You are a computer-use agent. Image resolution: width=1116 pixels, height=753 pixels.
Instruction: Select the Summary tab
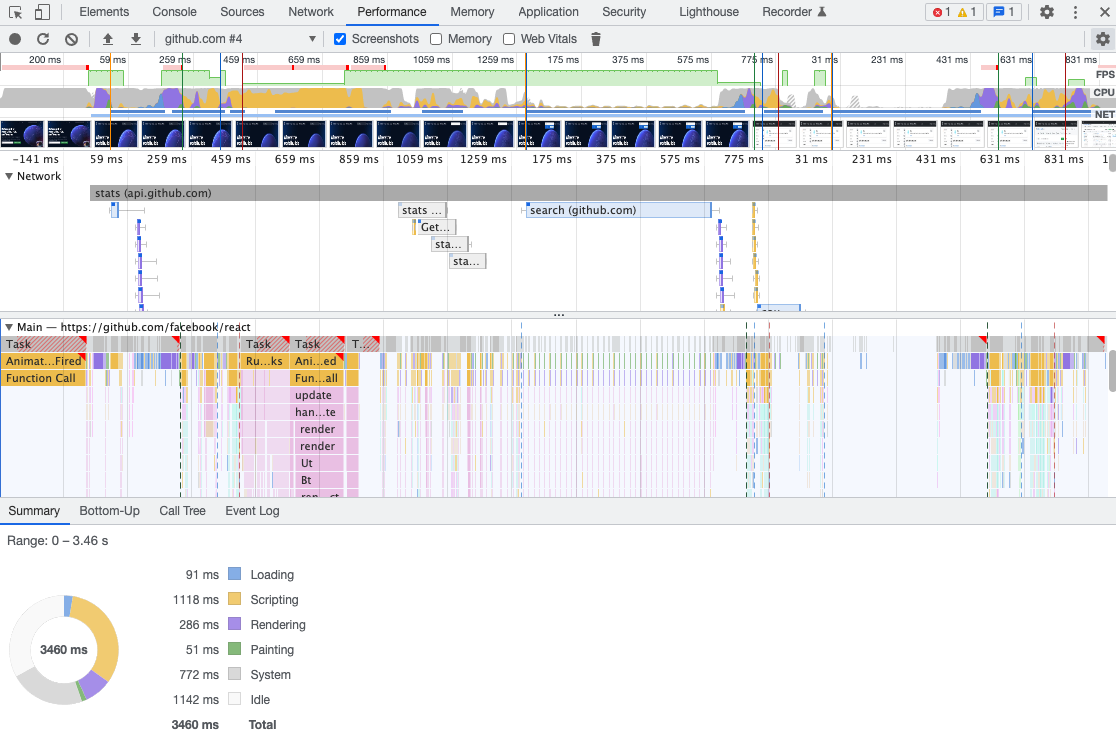(x=34, y=511)
